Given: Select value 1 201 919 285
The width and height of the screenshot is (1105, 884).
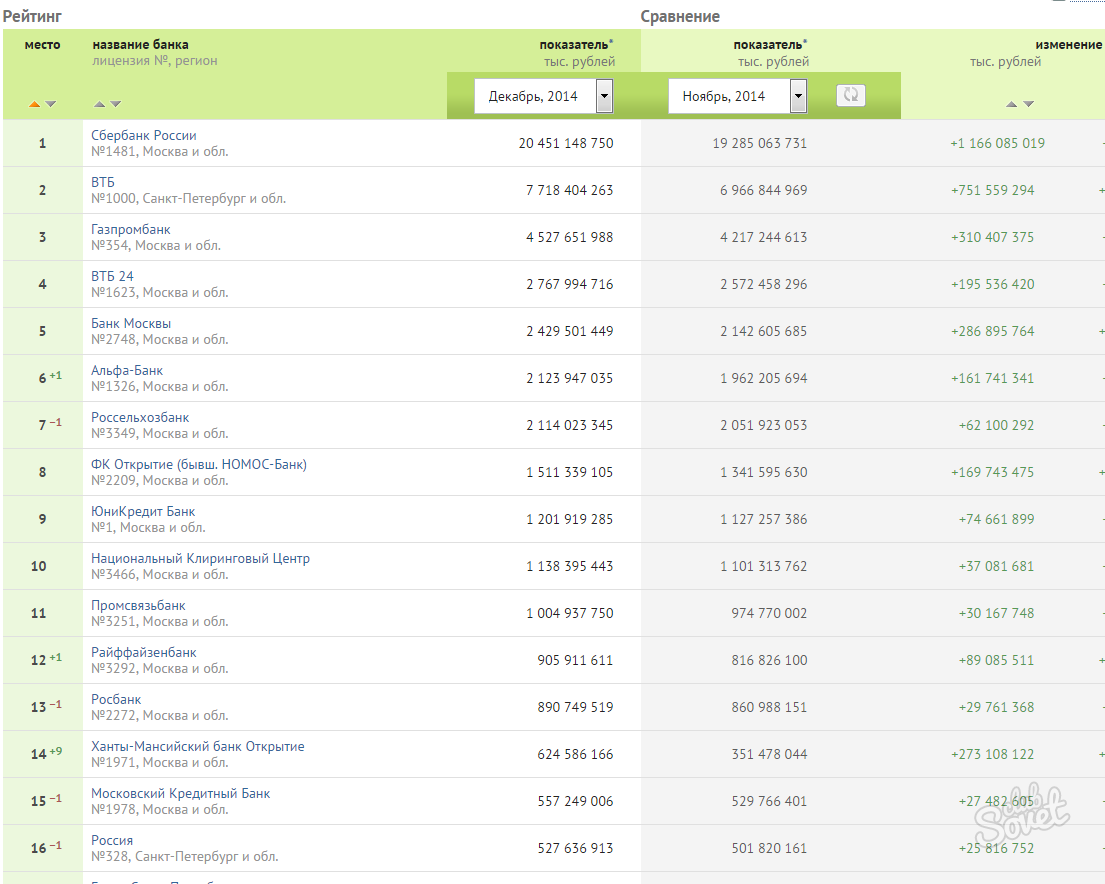Looking at the screenshot, I should point(569,520).
